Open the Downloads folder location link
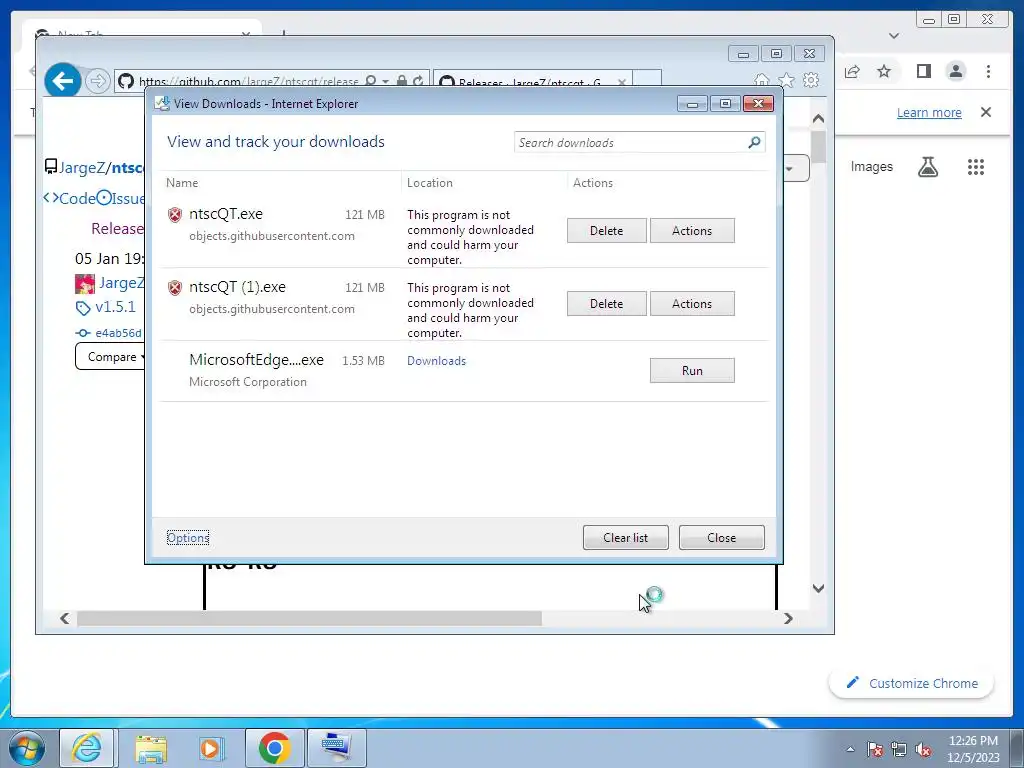Viewport: 1024px width, 768px height. [436, 360]
